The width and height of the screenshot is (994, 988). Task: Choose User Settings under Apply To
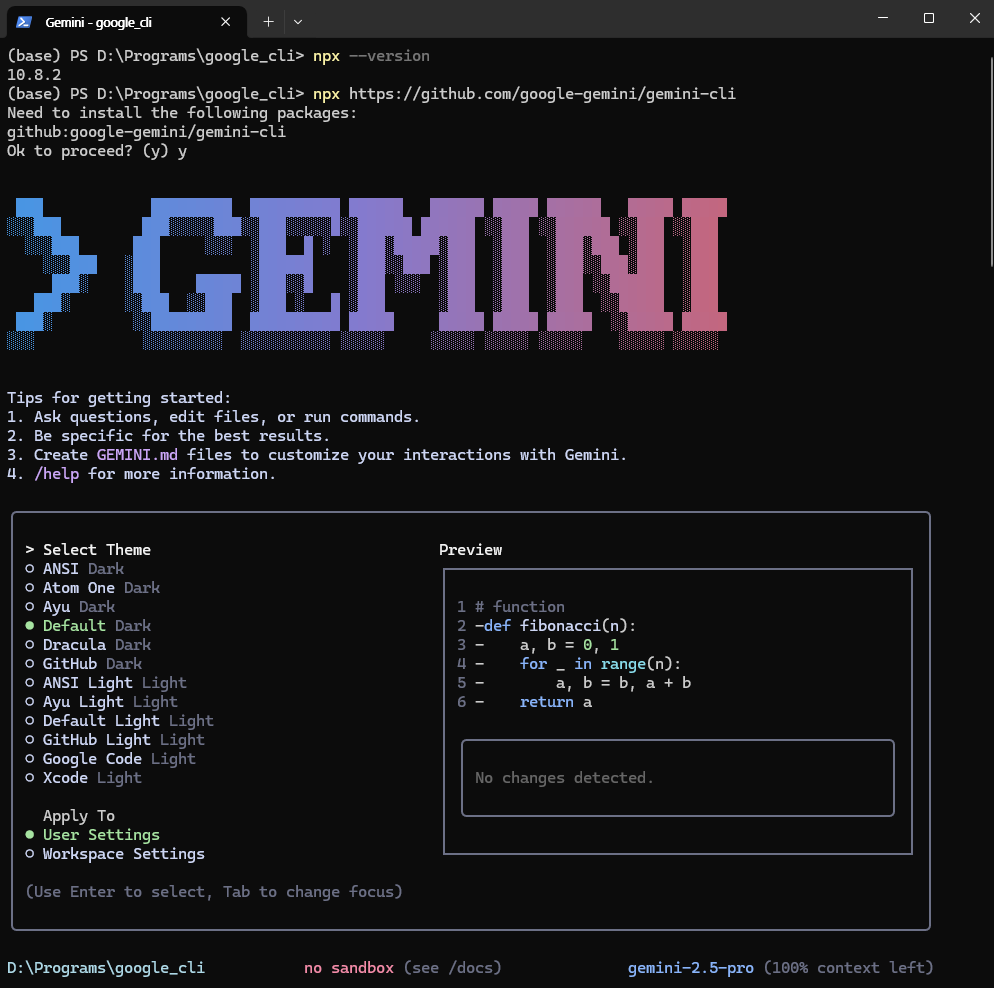point(93,835)
